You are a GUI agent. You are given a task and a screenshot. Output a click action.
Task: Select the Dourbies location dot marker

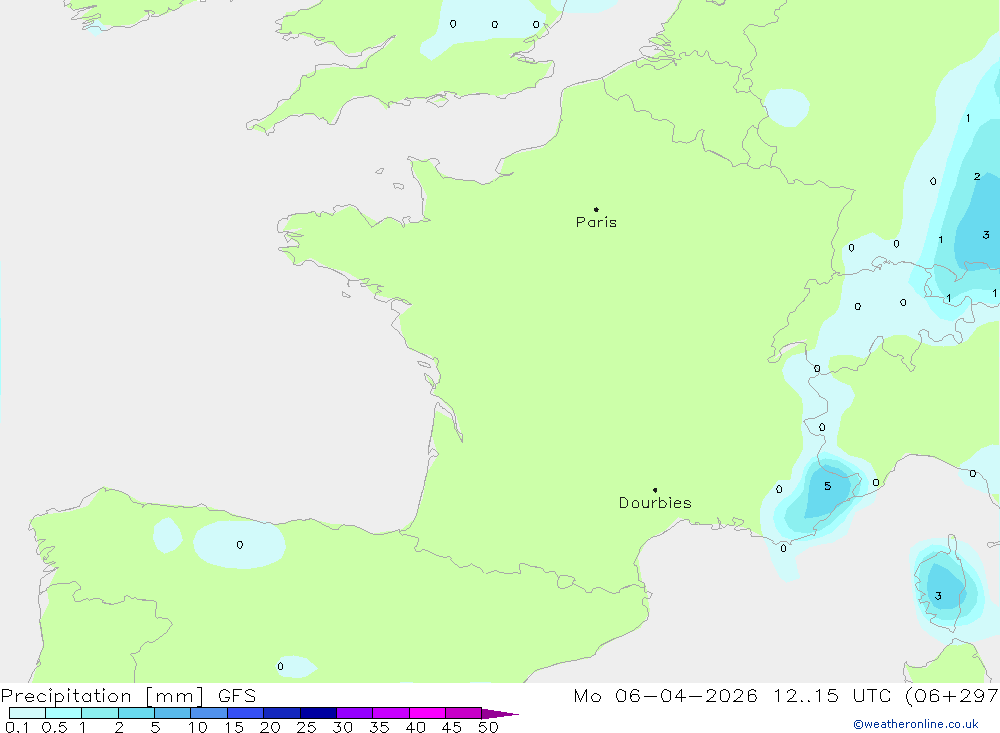pyautogui.click(x=655, y=490)
